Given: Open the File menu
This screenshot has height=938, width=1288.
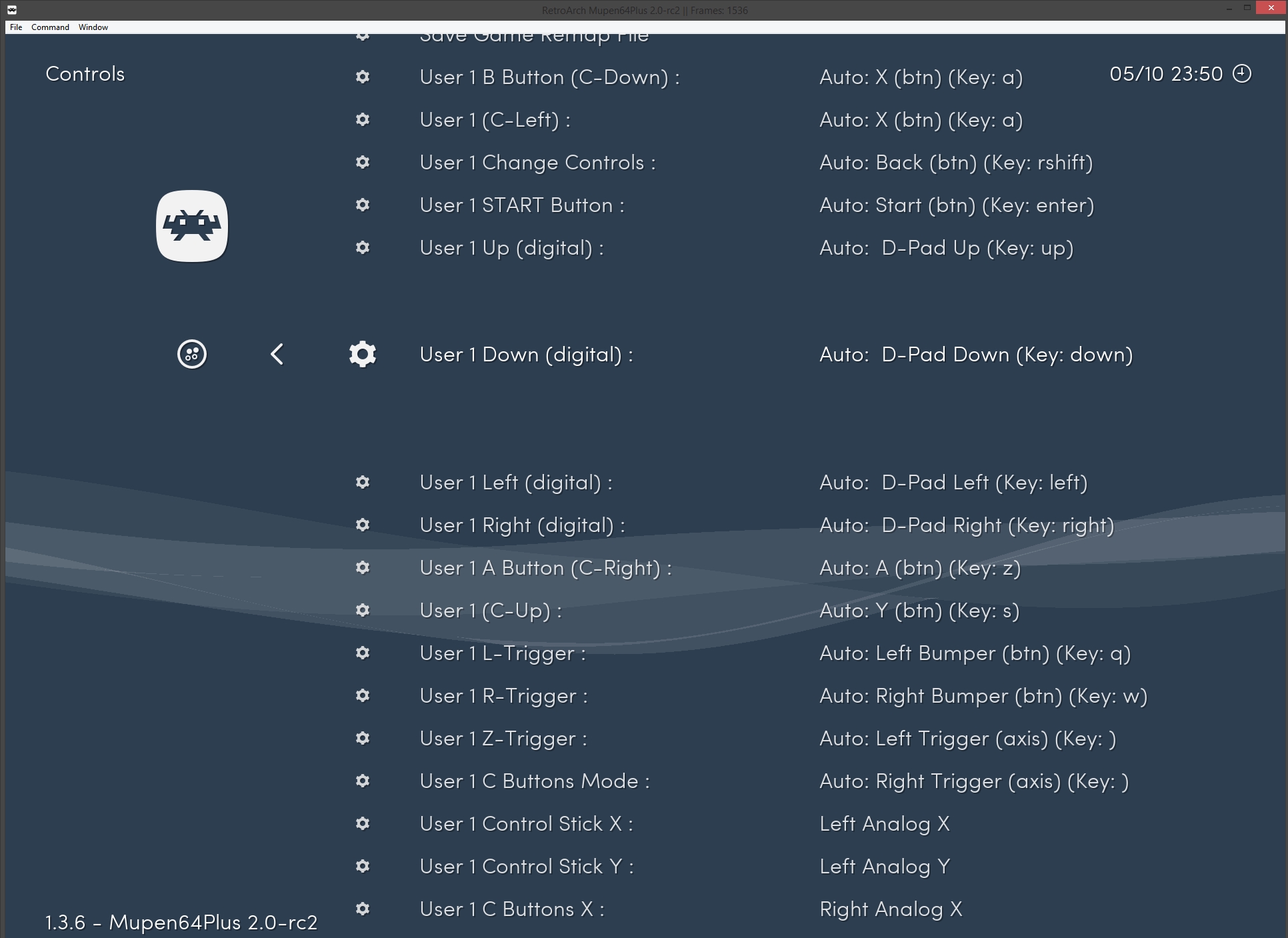Looking at the screenshot, I should click(x=16, y=27).
